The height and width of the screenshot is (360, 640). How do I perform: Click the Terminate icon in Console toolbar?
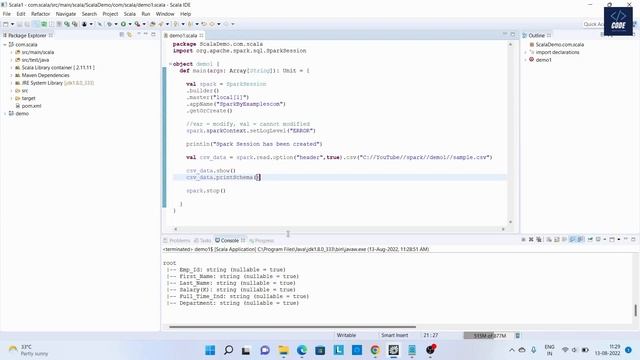coord(523,240)
